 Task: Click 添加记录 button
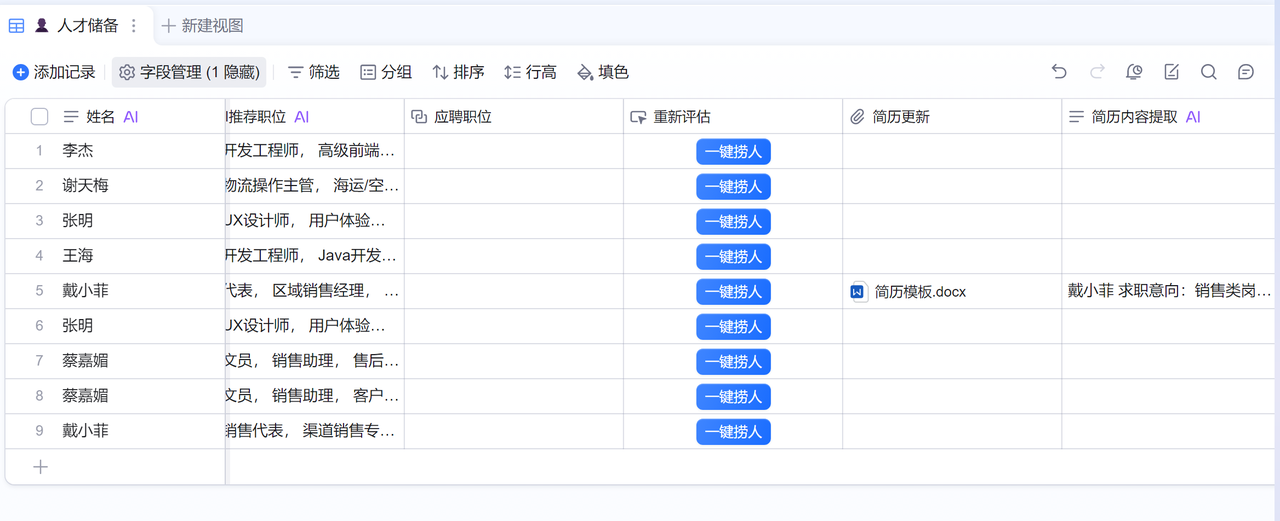click(x=54, y=72)
